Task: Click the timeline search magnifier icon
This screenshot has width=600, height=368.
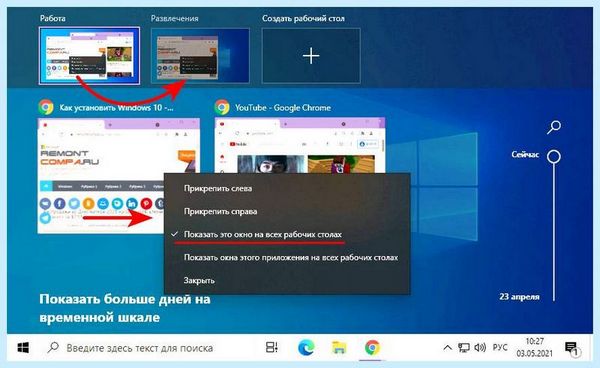Action: pyautogui.click(x=554, y=127)
